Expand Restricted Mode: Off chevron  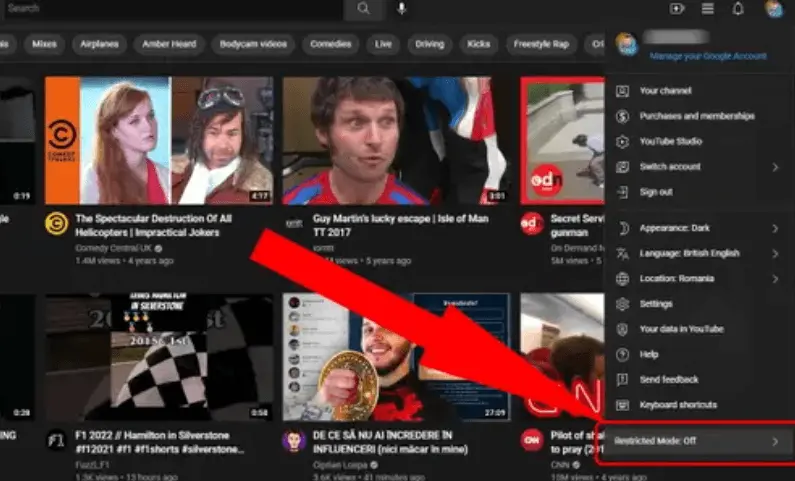(775, 441)
